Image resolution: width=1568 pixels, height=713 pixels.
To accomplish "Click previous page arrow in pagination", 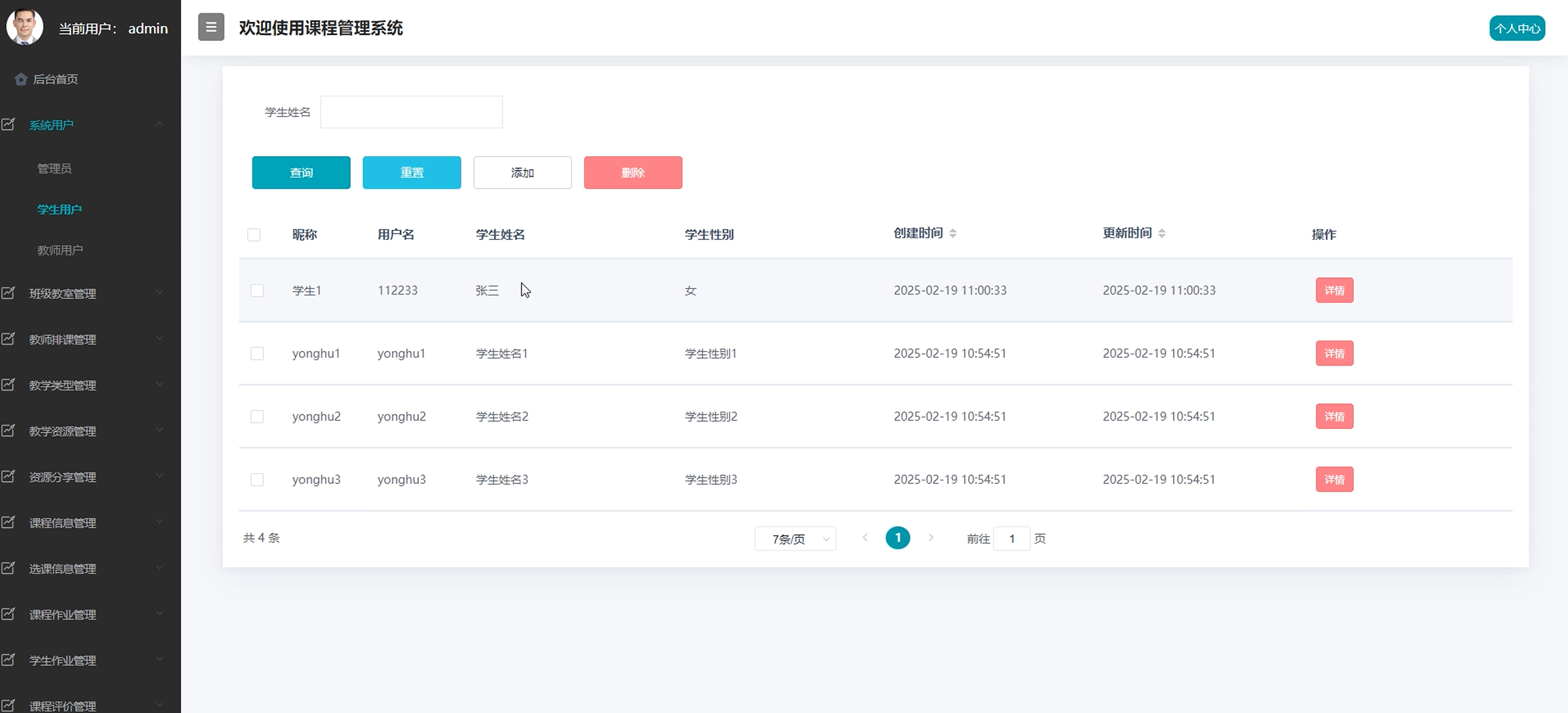I will (865, 538).
